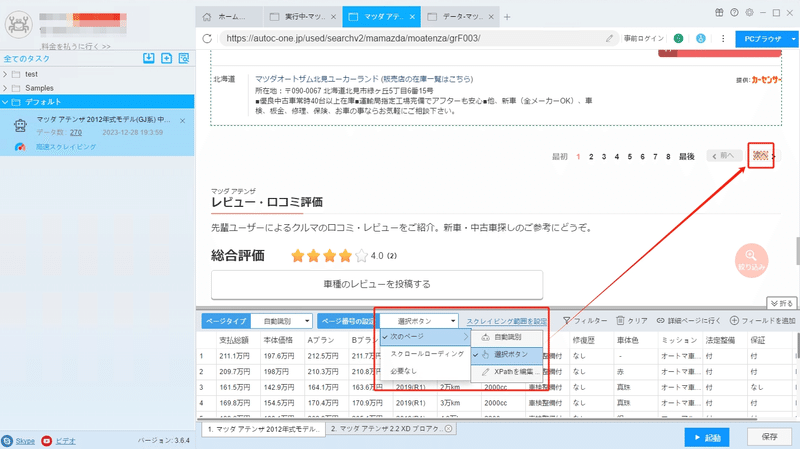Image resolution: width=800 pixels, height=449 pixels.
Task: Click the フィルター funnel button
Action: [x=585, y=320]
